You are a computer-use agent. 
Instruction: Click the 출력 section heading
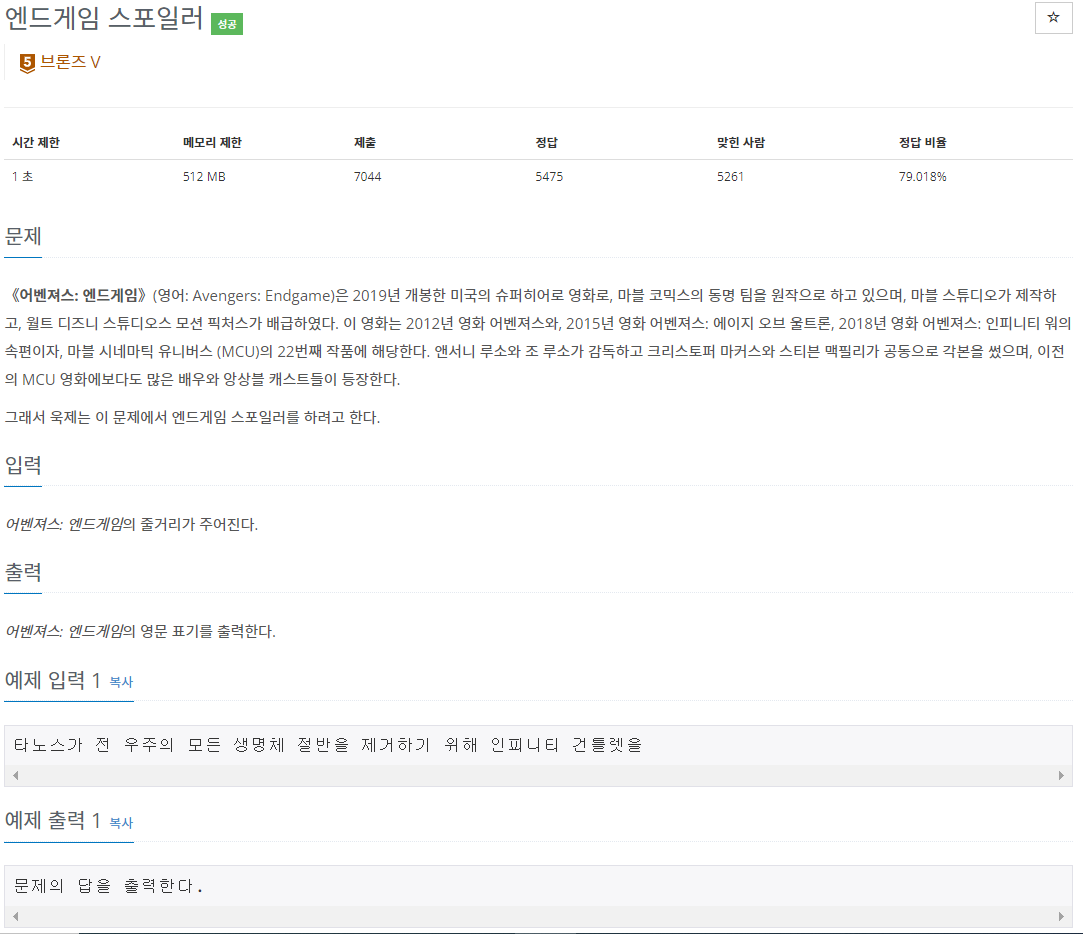click(x=23, y=572)
